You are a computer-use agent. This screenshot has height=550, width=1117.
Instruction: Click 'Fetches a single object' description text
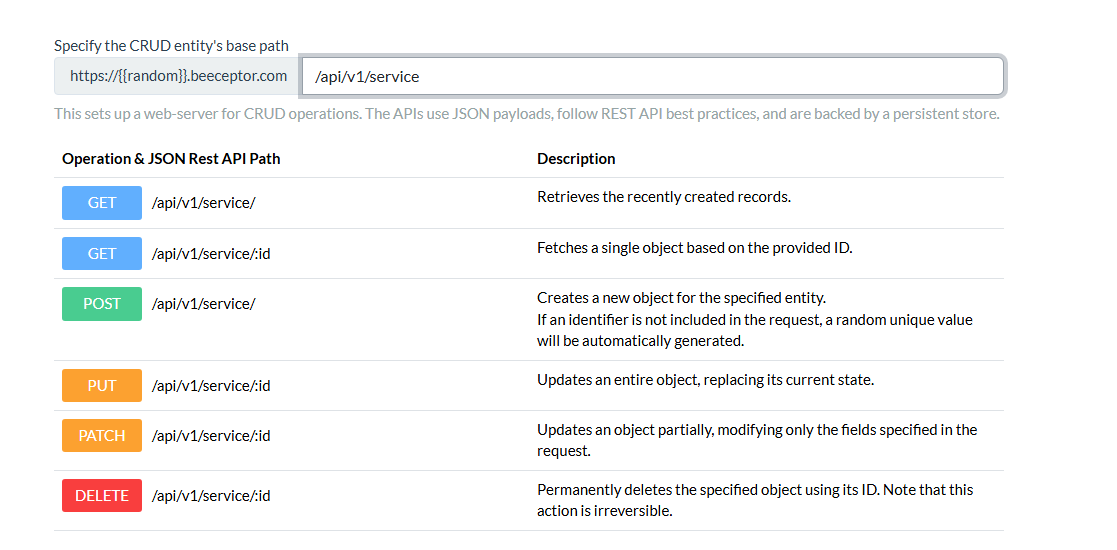click(695, 248)
